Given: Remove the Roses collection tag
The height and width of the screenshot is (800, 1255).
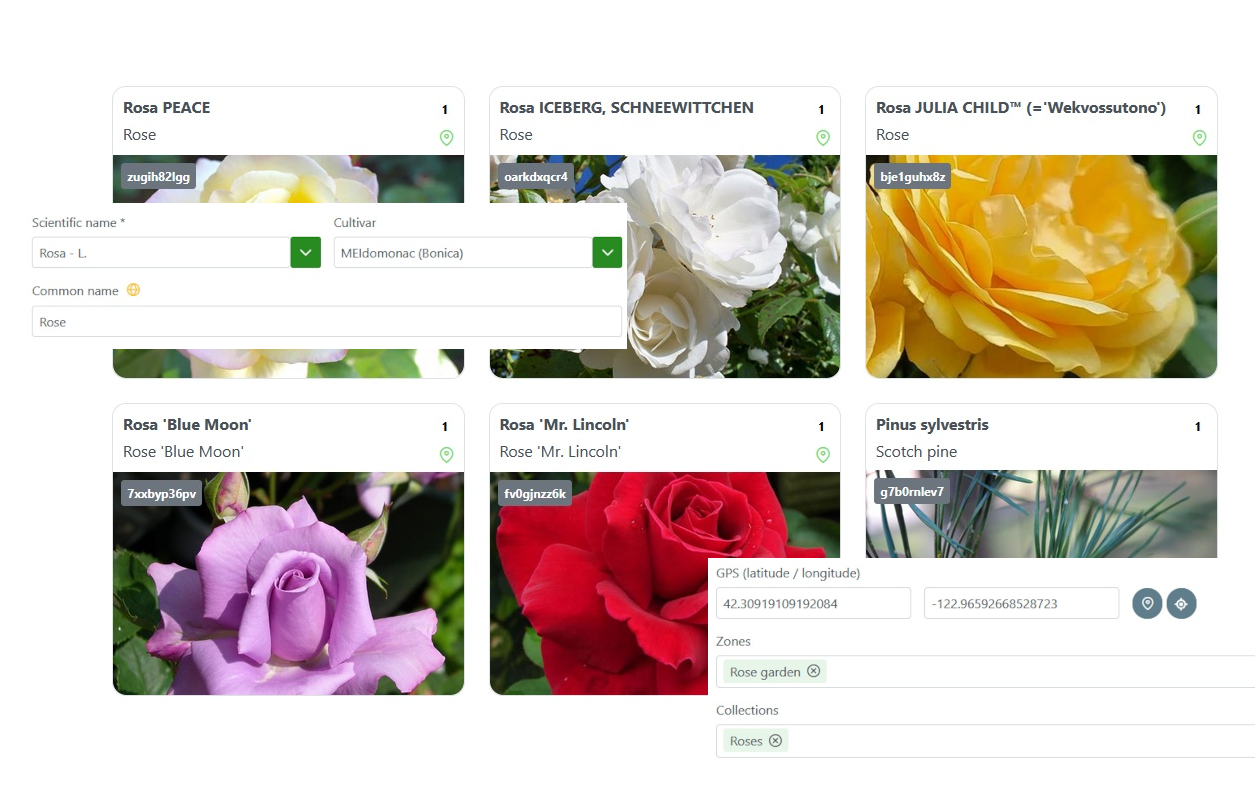Looking at the screenshot, I should coord(774,740).
